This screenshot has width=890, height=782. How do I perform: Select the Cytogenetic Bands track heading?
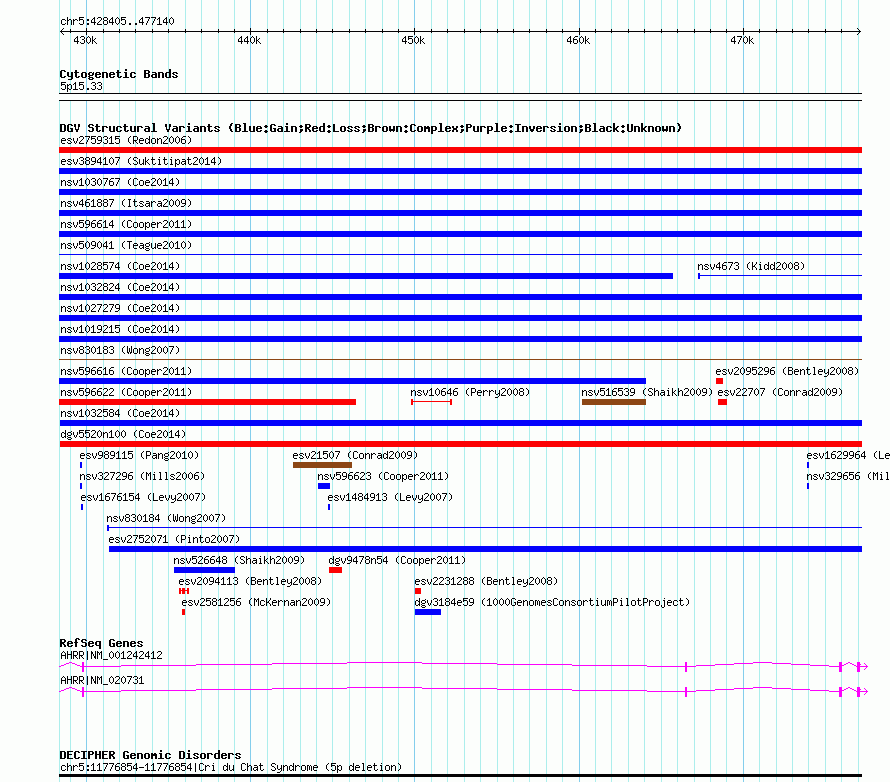[119, 74]
